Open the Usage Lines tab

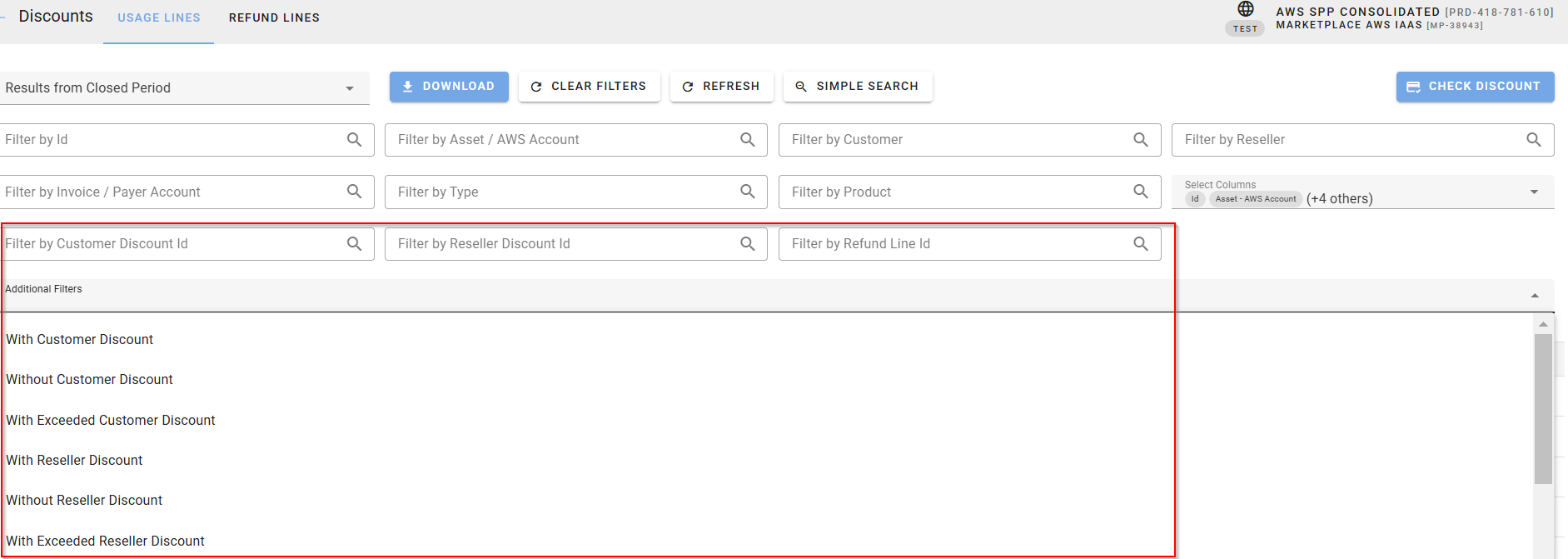coord(158,17)
